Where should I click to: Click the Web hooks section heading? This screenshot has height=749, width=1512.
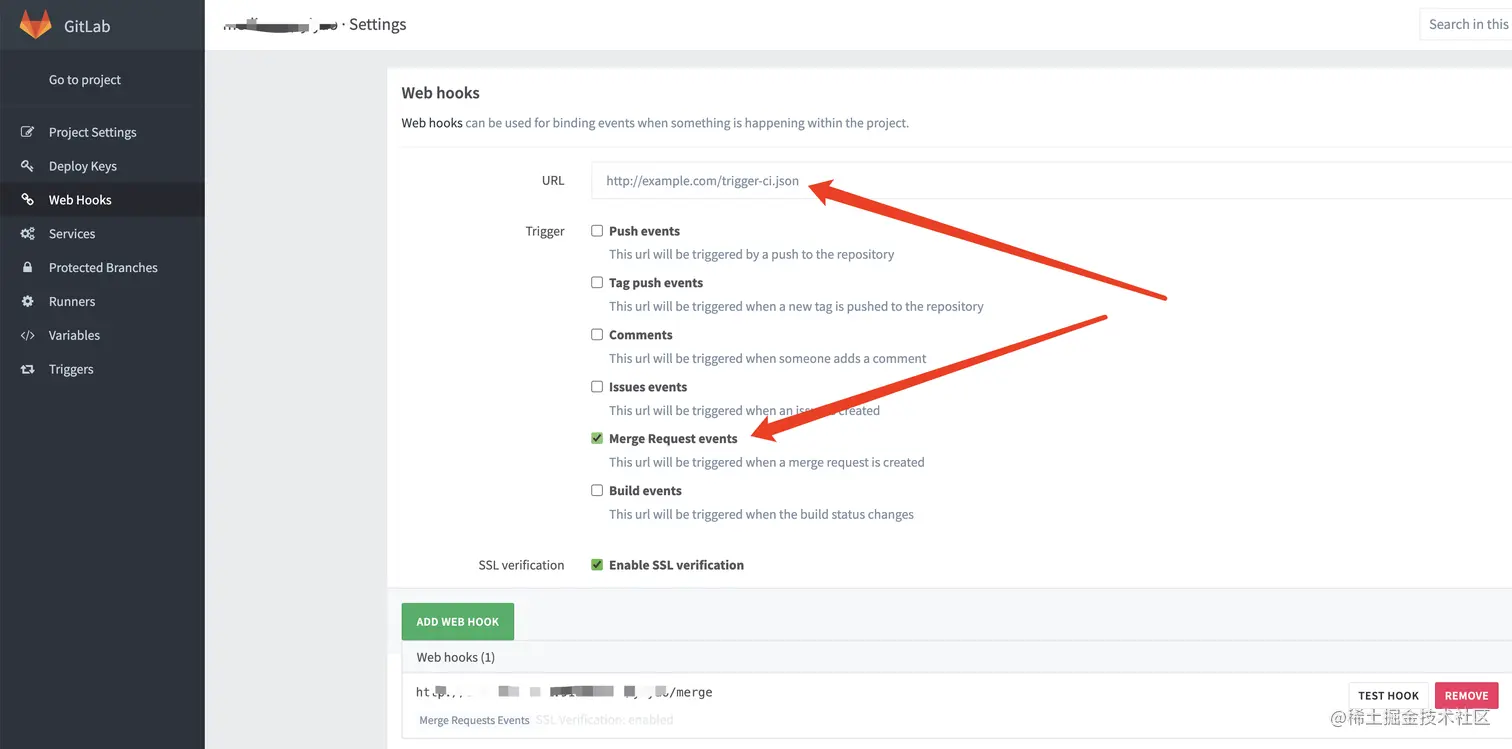click(x=440, y=93)
